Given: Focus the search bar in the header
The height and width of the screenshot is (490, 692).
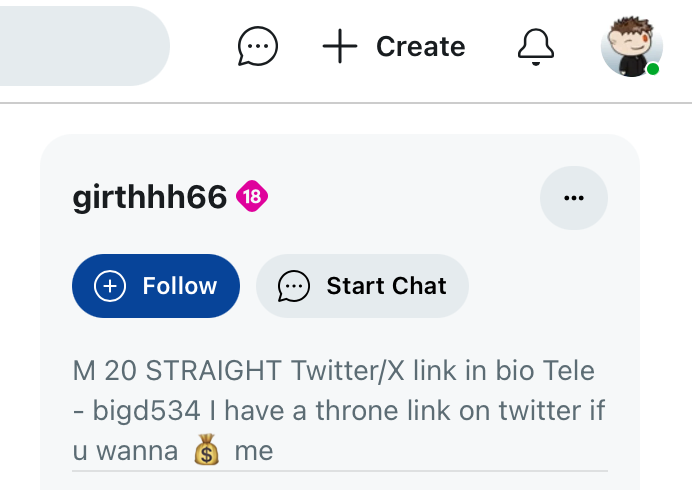Looking at the screenshot, I should [85, 46].
